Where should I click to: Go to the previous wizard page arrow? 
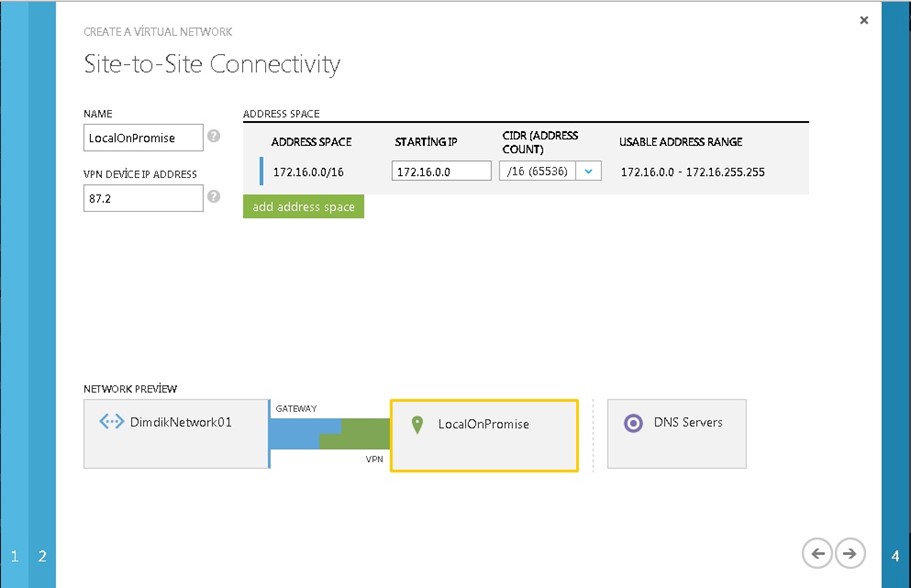(x=817, y=553)
